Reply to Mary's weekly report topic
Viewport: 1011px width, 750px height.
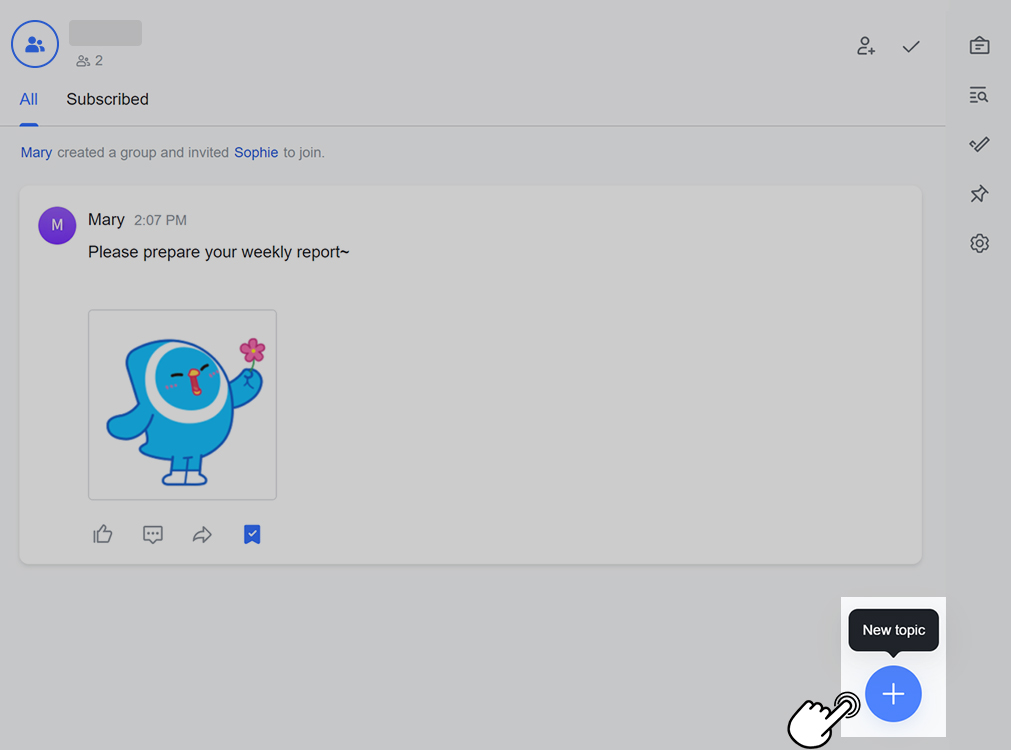(x=153, y=534)
